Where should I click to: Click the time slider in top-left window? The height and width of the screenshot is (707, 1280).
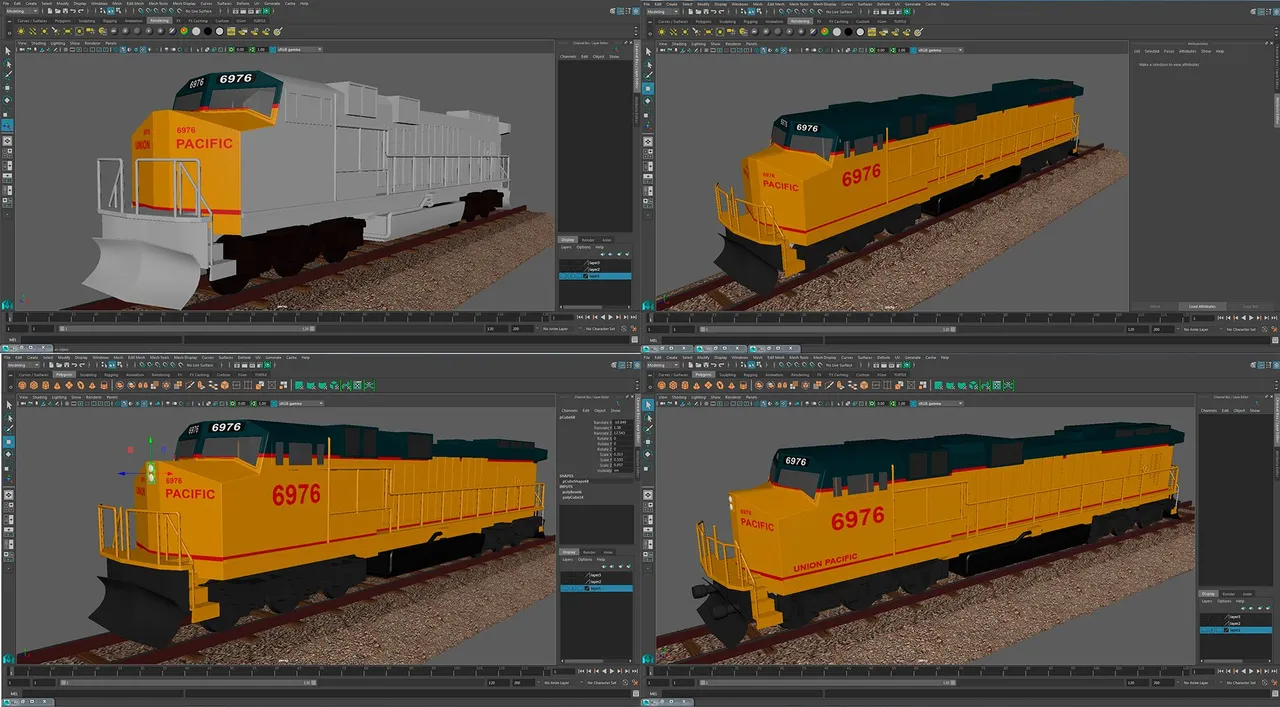pyautogui.click(x=278, y=317)
